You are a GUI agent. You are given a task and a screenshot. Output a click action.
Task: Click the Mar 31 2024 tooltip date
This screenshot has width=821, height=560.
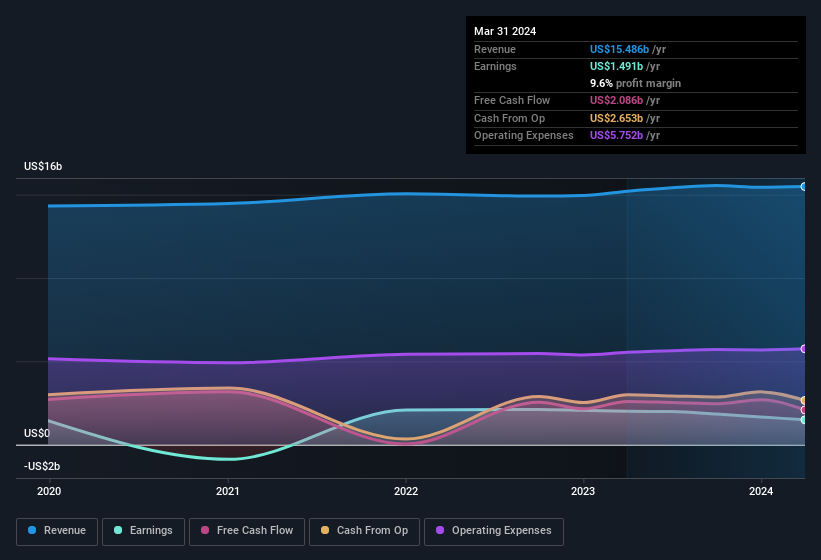tap(505, 31)
